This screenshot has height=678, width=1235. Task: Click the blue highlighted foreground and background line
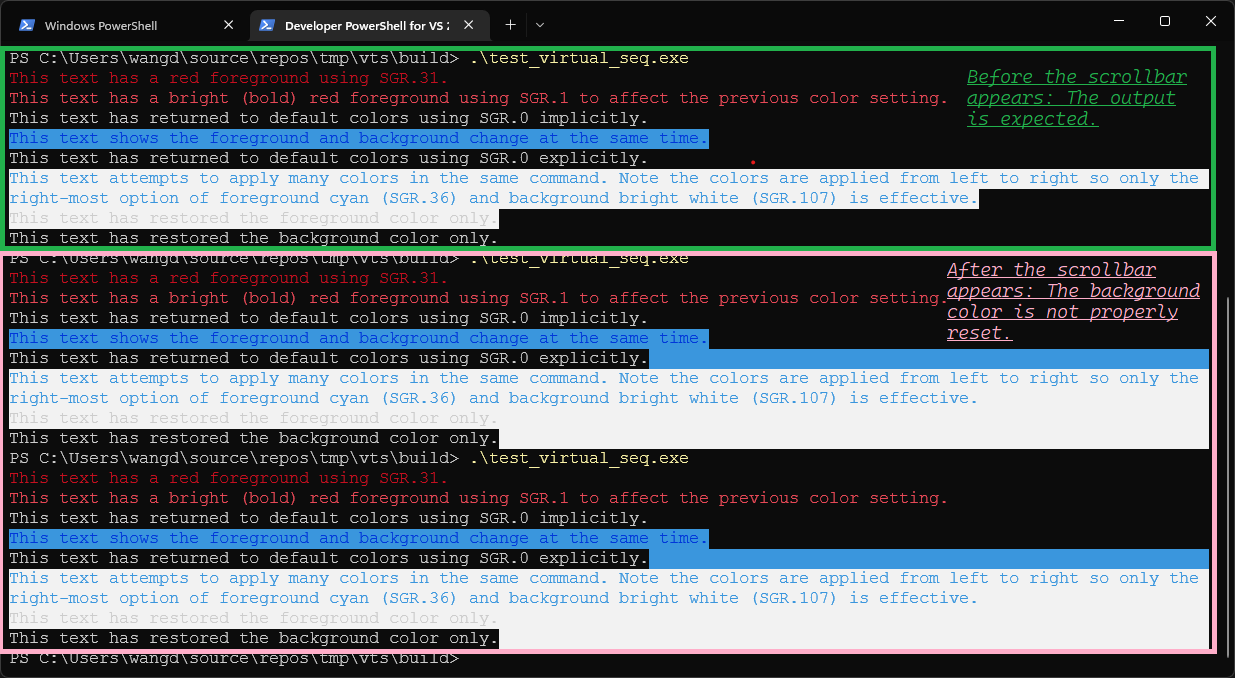pyautogui.click(x=355, y=137)
